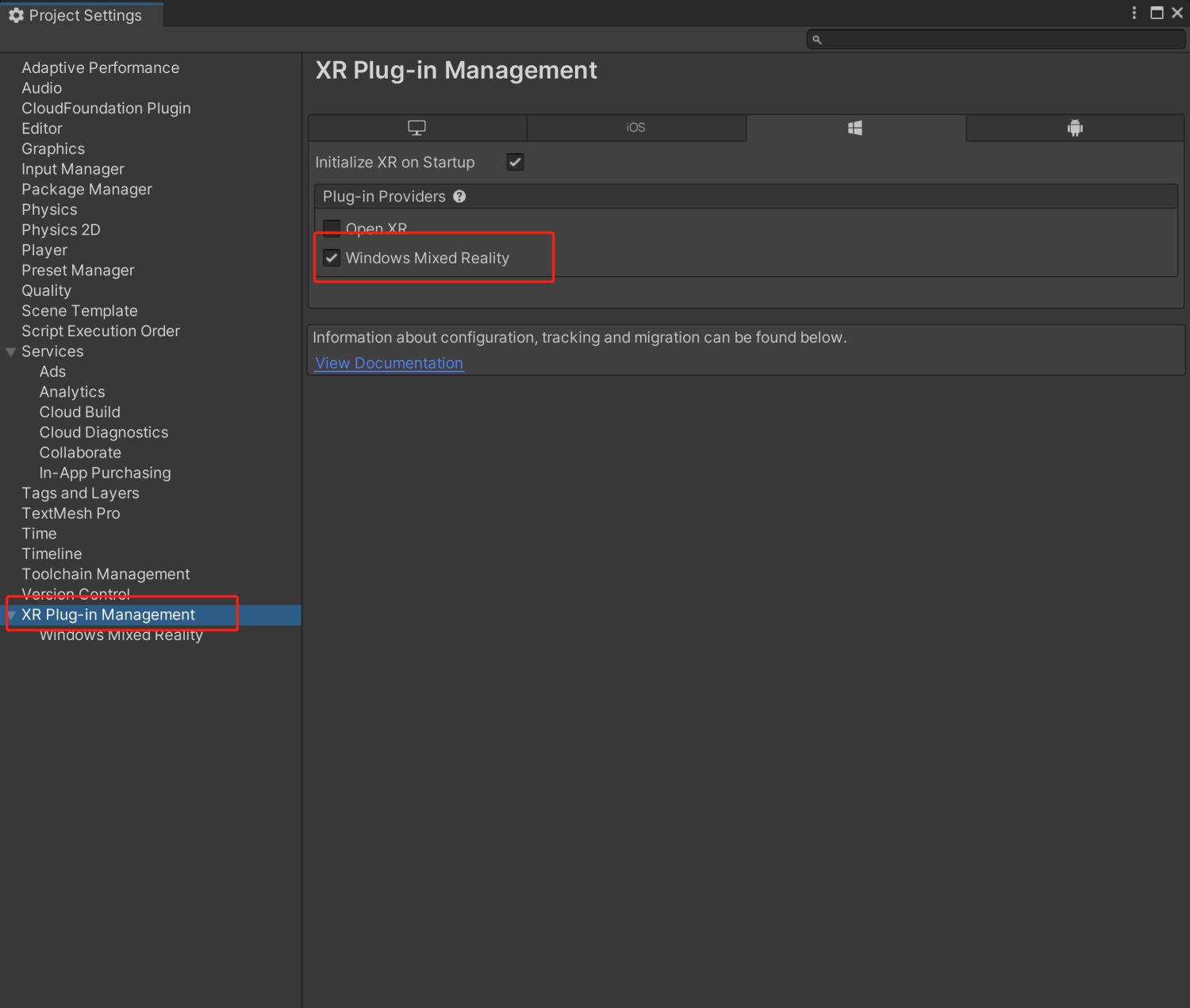The width and height of the screenshot is (1190, 1008).
Task: Open Cloud Build service settings
Action: pos(80,412)
